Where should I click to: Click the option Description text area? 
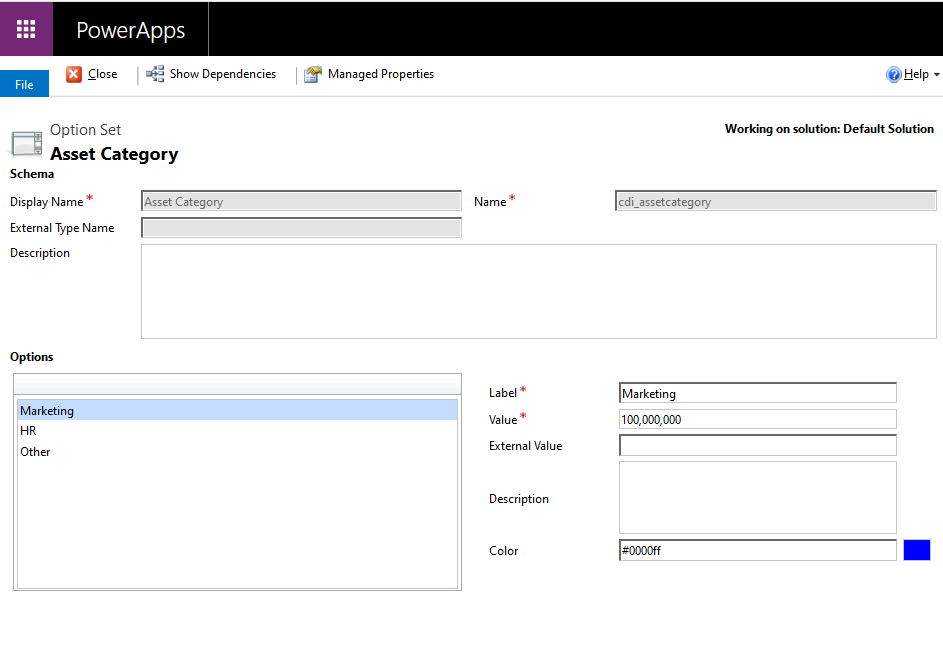tap(758, 497)
